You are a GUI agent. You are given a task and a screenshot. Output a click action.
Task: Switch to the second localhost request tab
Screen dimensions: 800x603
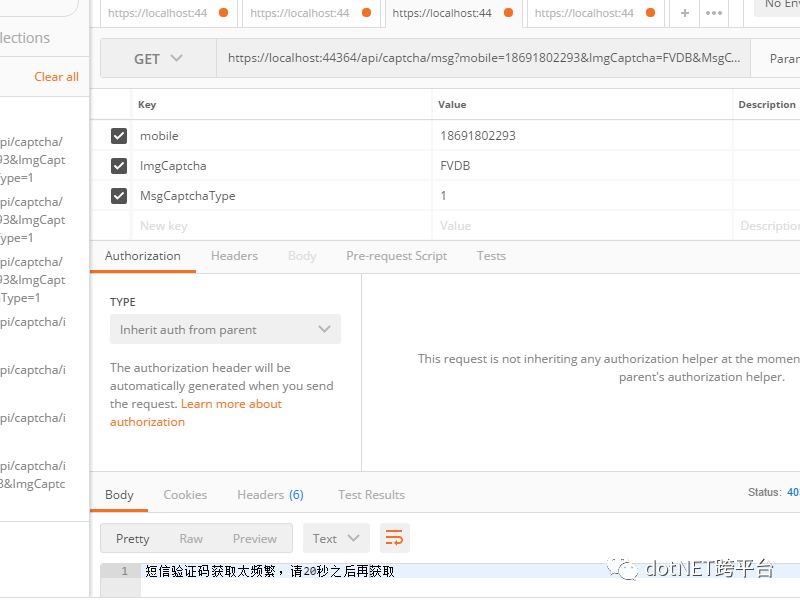(309, 13)
